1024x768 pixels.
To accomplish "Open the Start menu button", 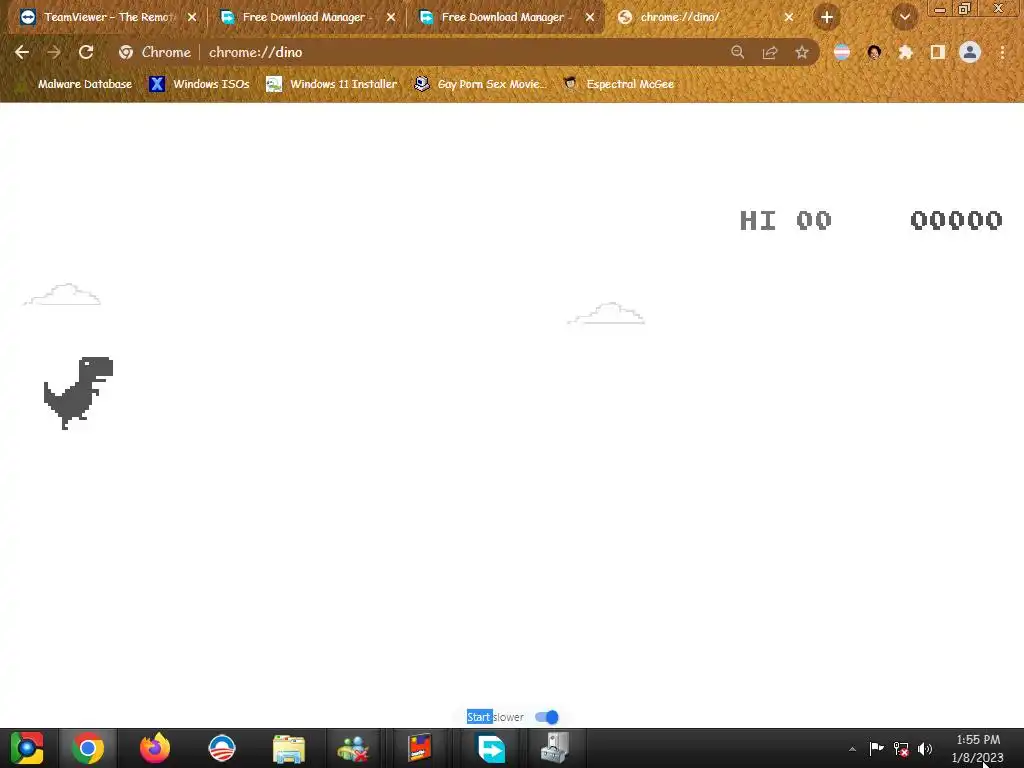I will pos(27,748).
